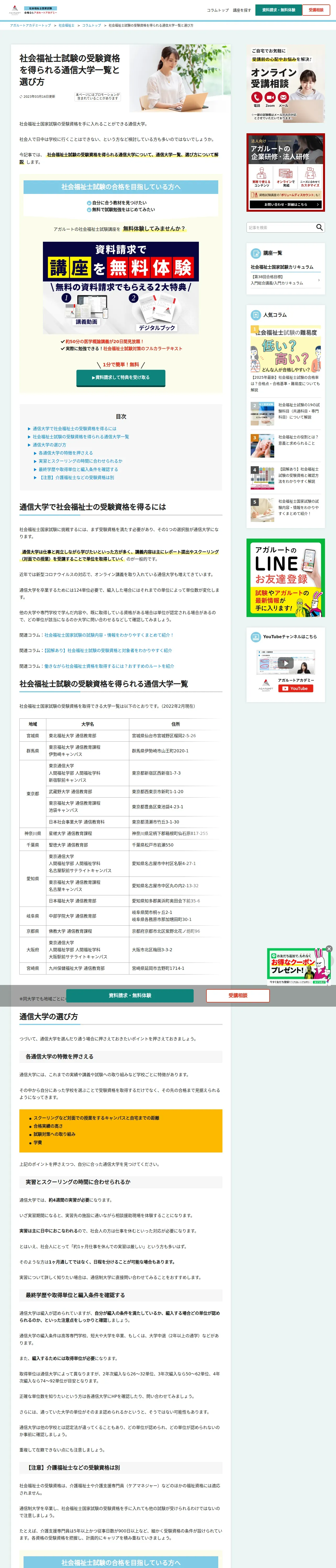336x1568 pixels.
Task: Open the LINE お友達登録 banner
Action: point(285,578)
